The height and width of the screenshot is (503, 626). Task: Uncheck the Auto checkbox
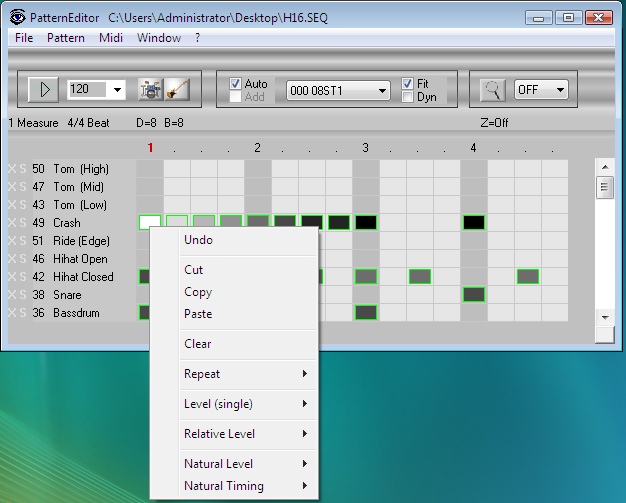235,83
